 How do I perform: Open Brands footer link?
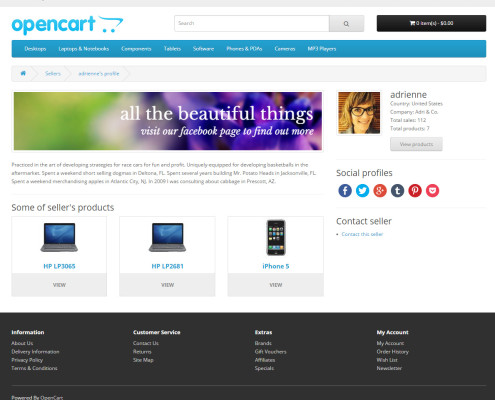[263, 343]
